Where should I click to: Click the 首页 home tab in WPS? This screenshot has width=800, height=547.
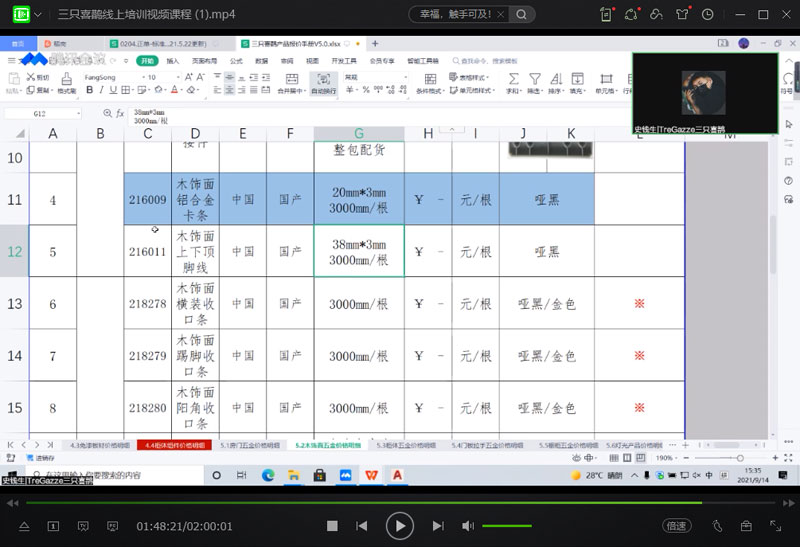(x=18, y=44)
